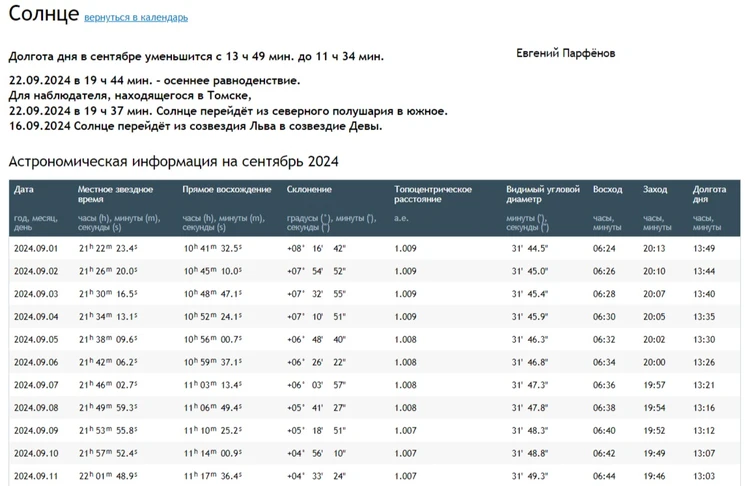Screen dimensions: 750x486
Task: Click the 'Топоцентрическое расстояние' column header
Action: click(433, 194)
